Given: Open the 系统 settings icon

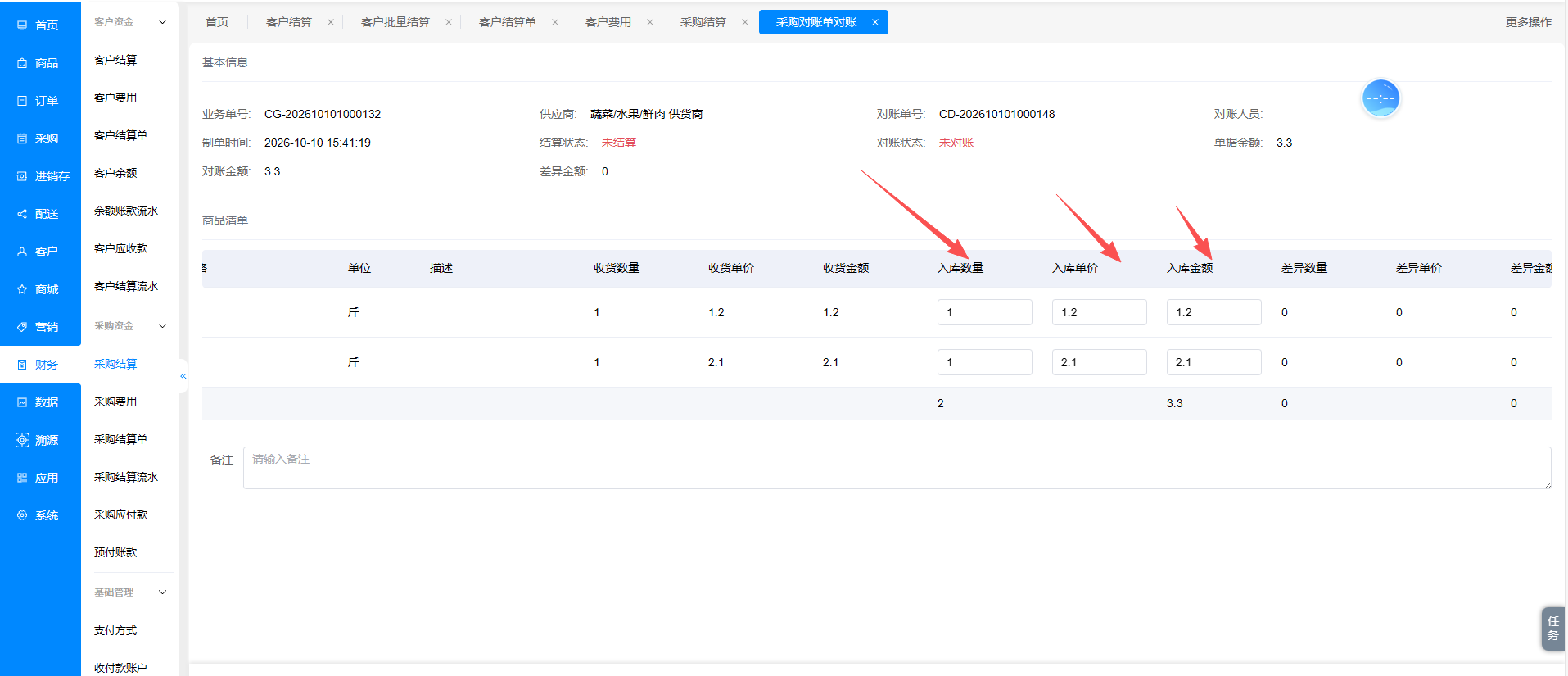Looking at the screenshot, I should point(22,515).
